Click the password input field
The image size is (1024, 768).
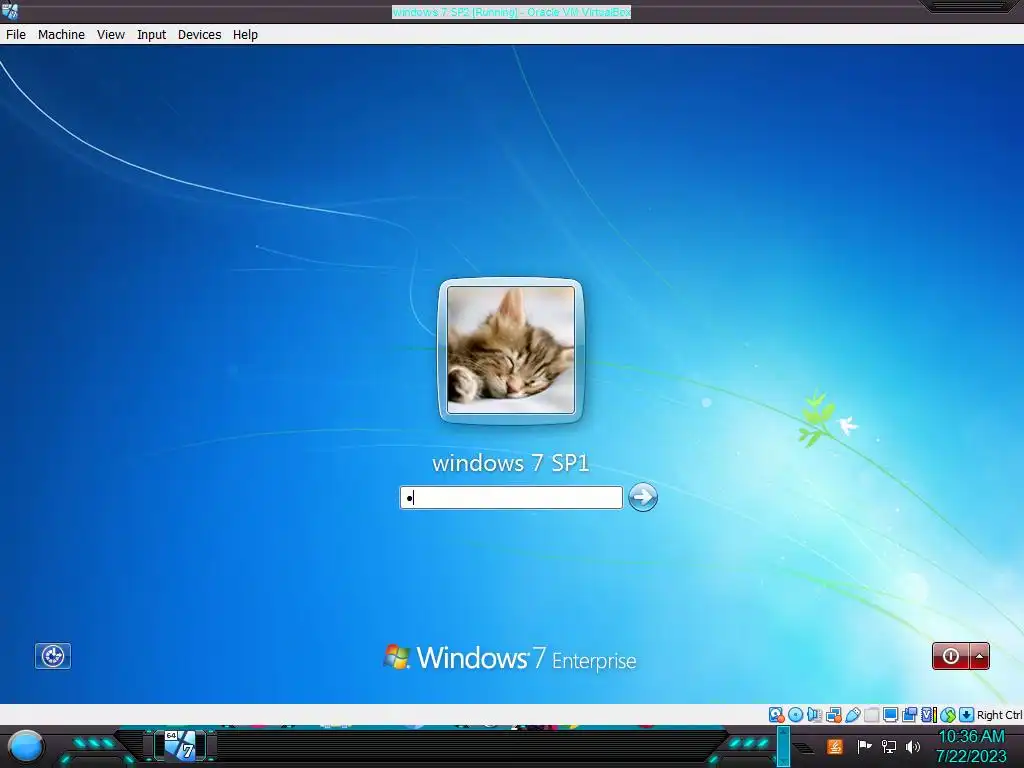511,498
